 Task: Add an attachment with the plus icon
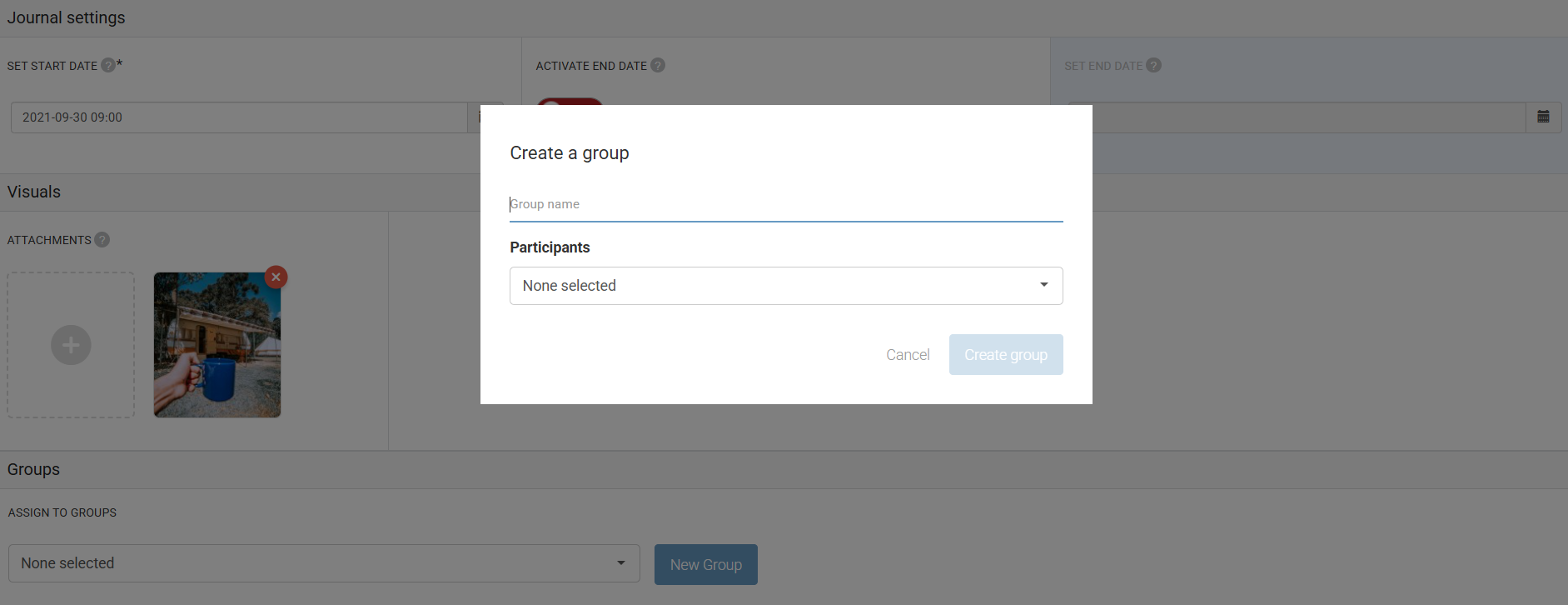coord(71,345)
